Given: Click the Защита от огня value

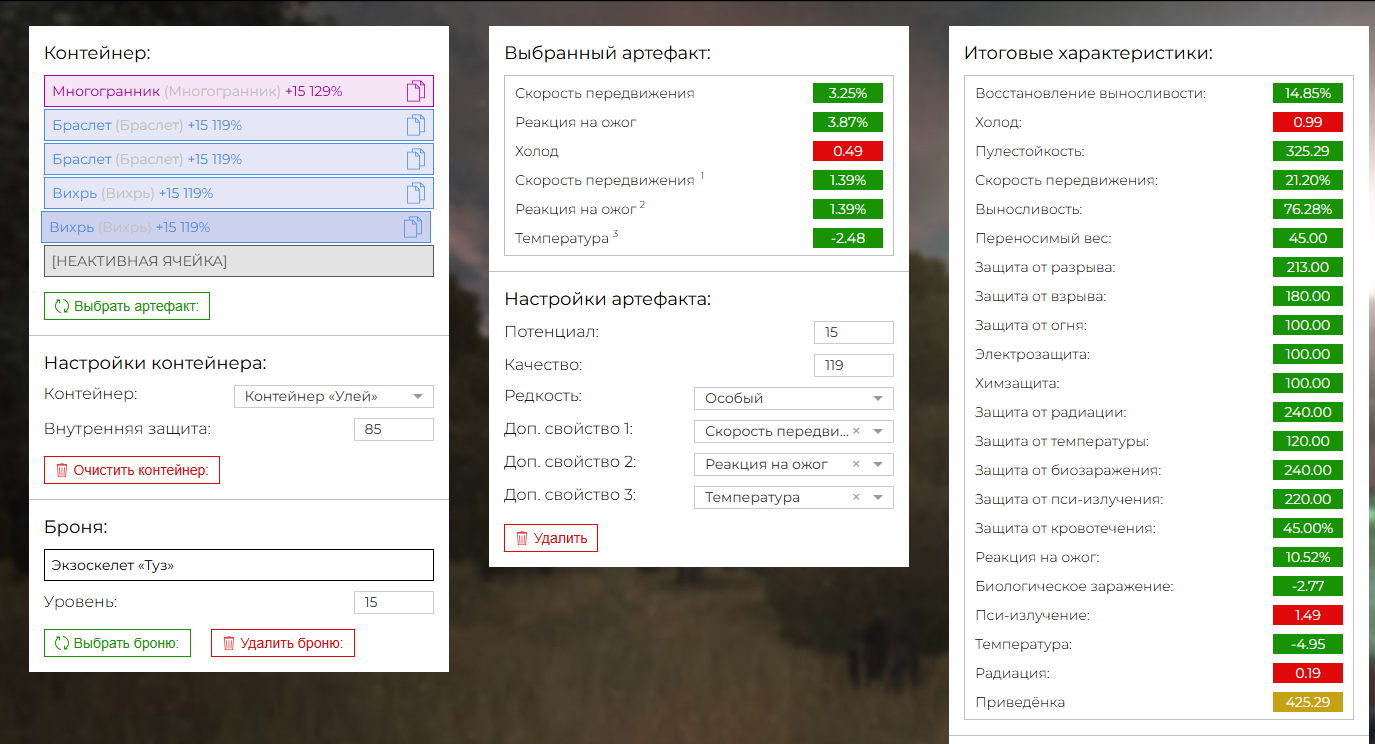Looking at the screenshot, I should [1308, 325].
